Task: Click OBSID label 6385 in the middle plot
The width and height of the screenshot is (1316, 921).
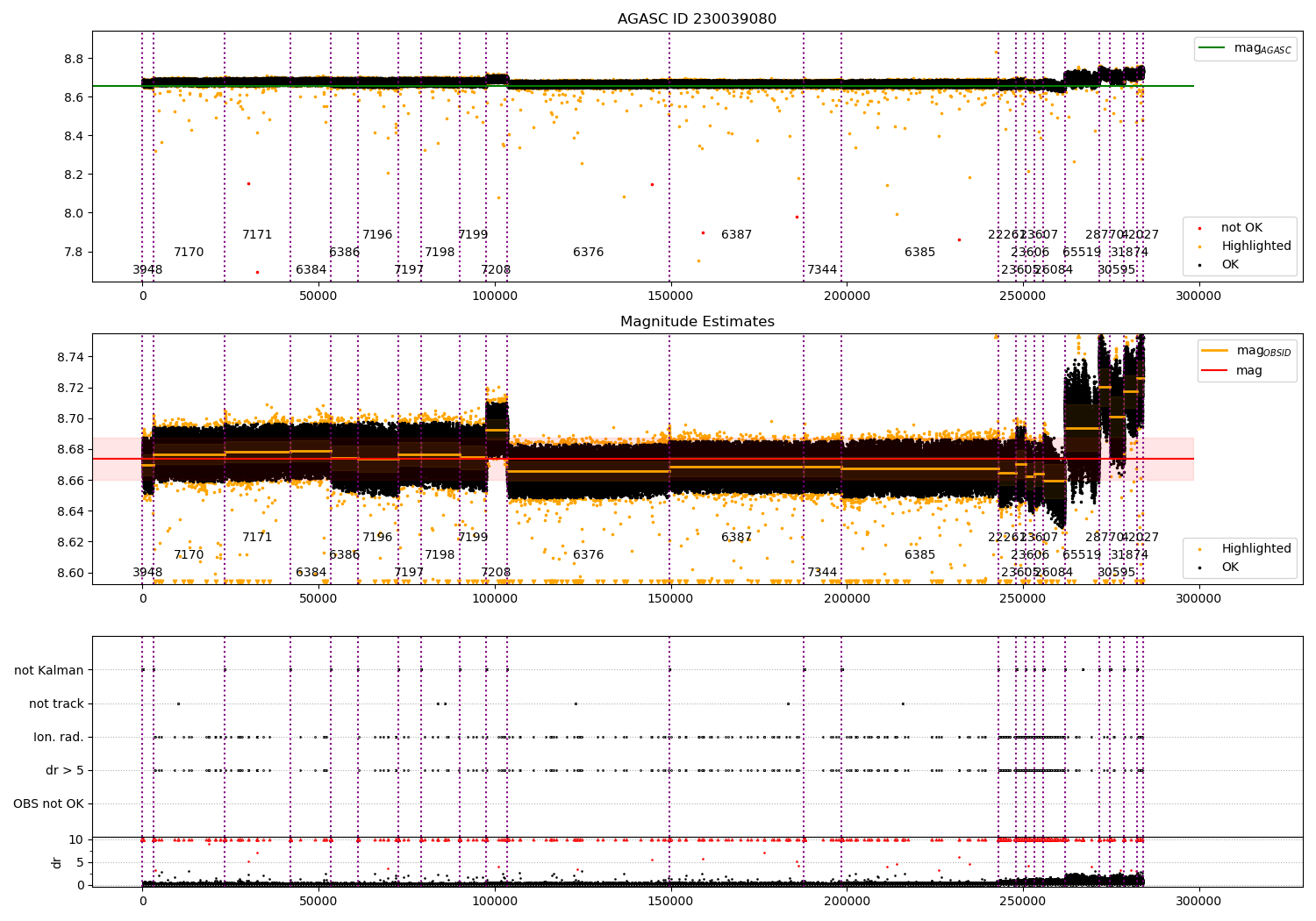Action: point(919,555)
